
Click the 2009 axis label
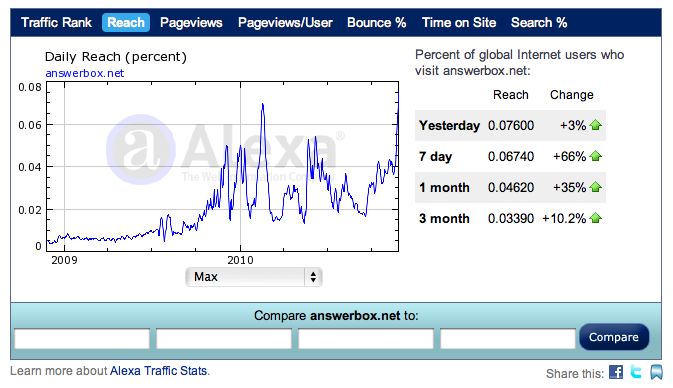pos(64,260)
